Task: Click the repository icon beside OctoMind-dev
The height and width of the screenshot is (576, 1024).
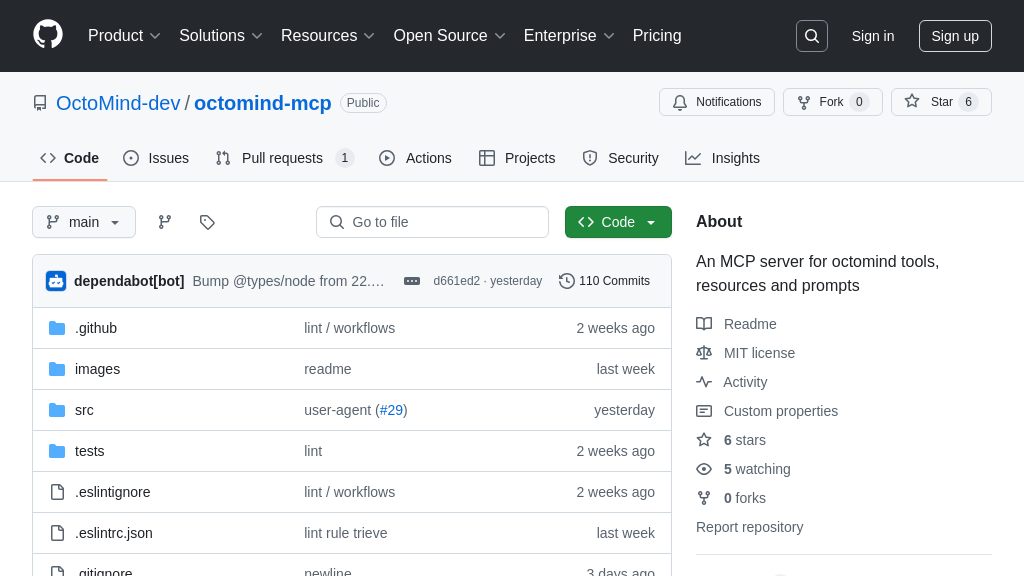Action: coord(40,103)
